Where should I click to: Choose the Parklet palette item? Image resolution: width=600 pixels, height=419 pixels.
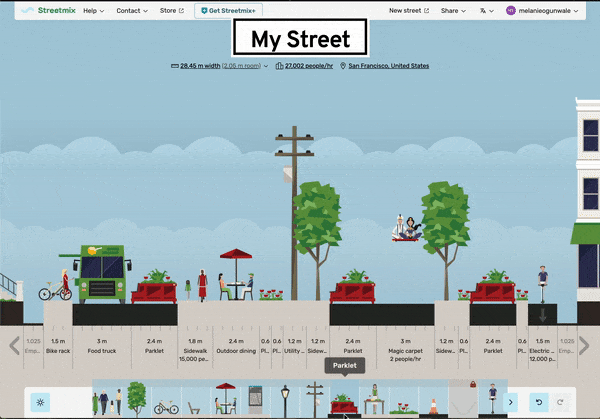344,401
